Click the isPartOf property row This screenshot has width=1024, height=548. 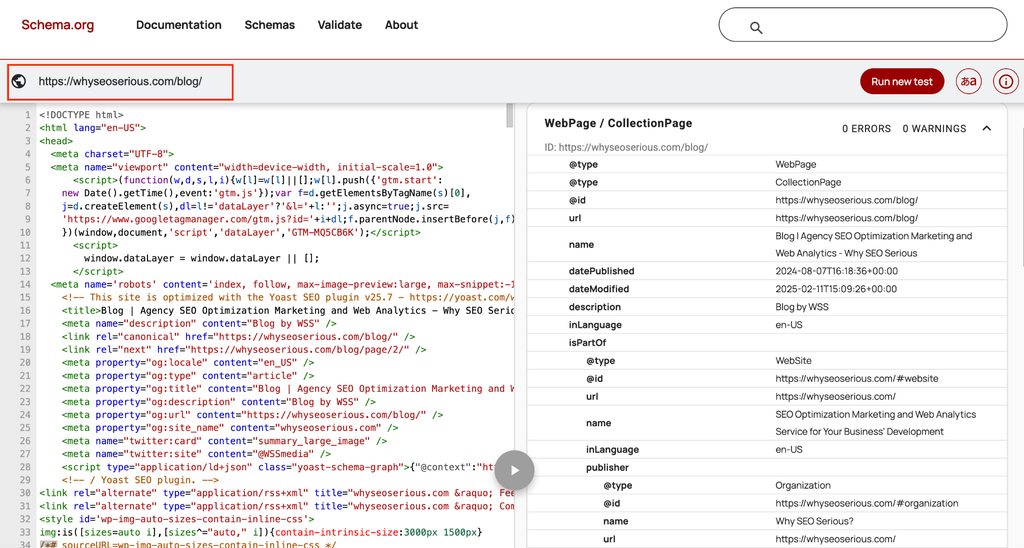pyautogui.click(x=767, y=343)
